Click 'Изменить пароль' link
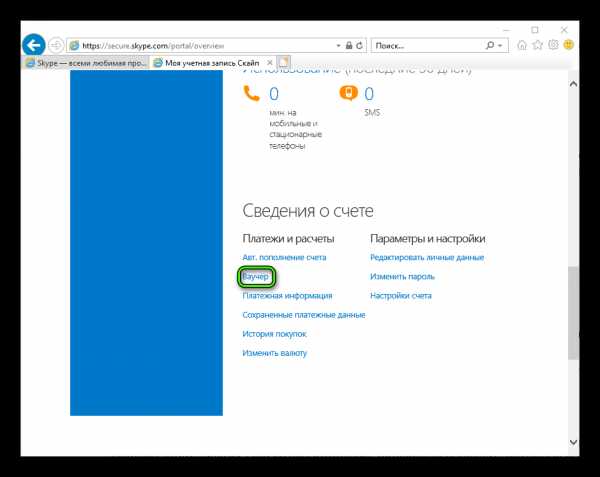The height and width of the screenshot is (477, 600). pyautogui.click(x=401, y=276)
